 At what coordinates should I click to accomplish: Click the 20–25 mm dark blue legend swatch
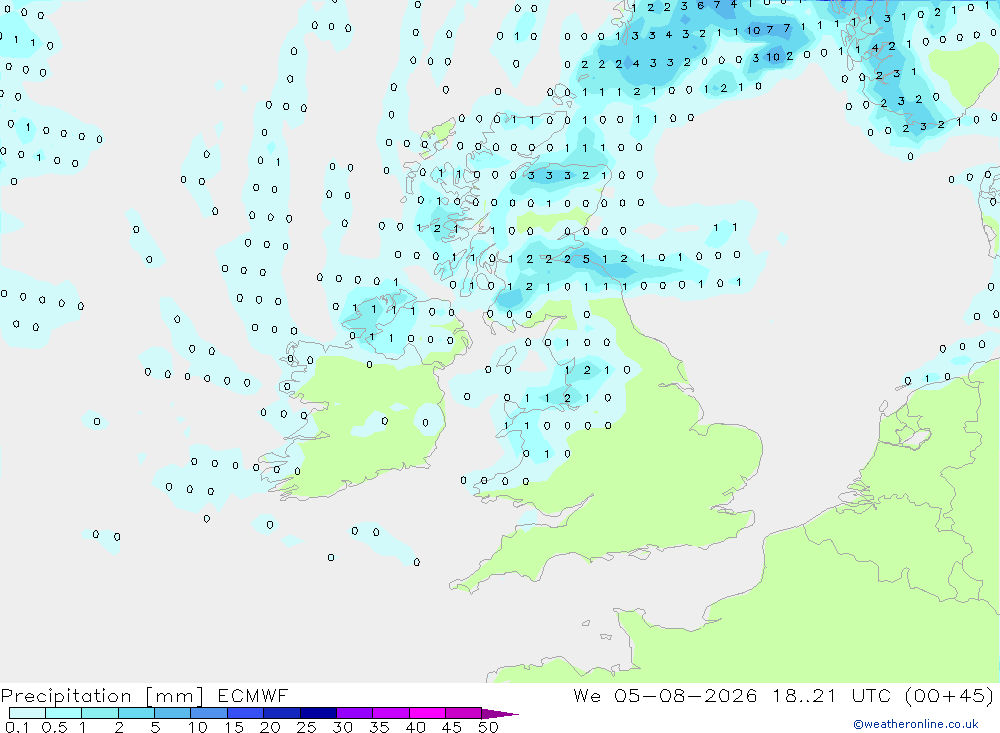281,713
